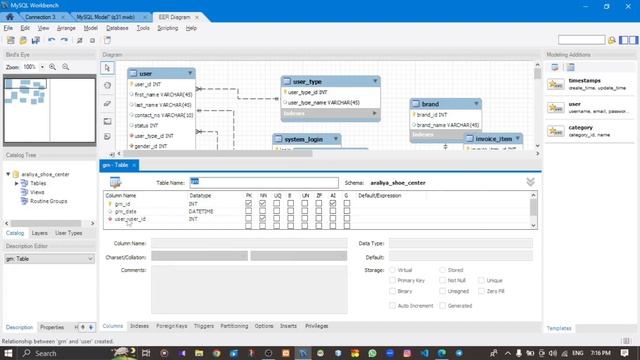Open the Arrange menu

pyautogui.click(x=66, y=28)
